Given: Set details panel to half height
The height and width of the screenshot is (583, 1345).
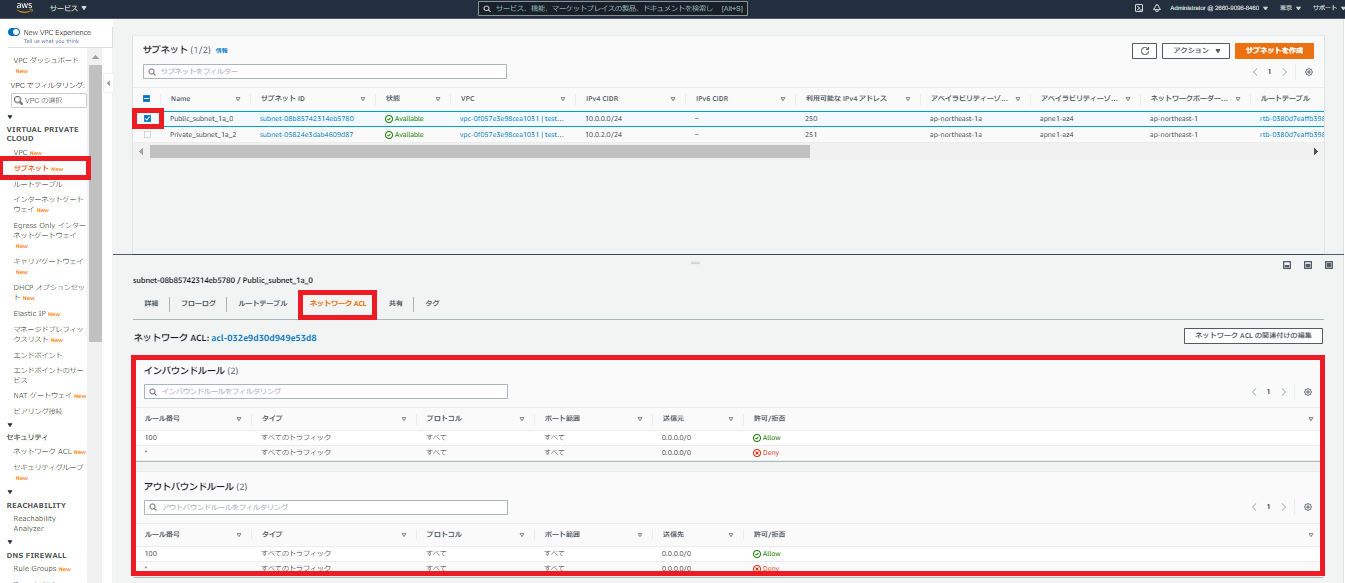Looking at the screenshot, I should coord(1308,265).
